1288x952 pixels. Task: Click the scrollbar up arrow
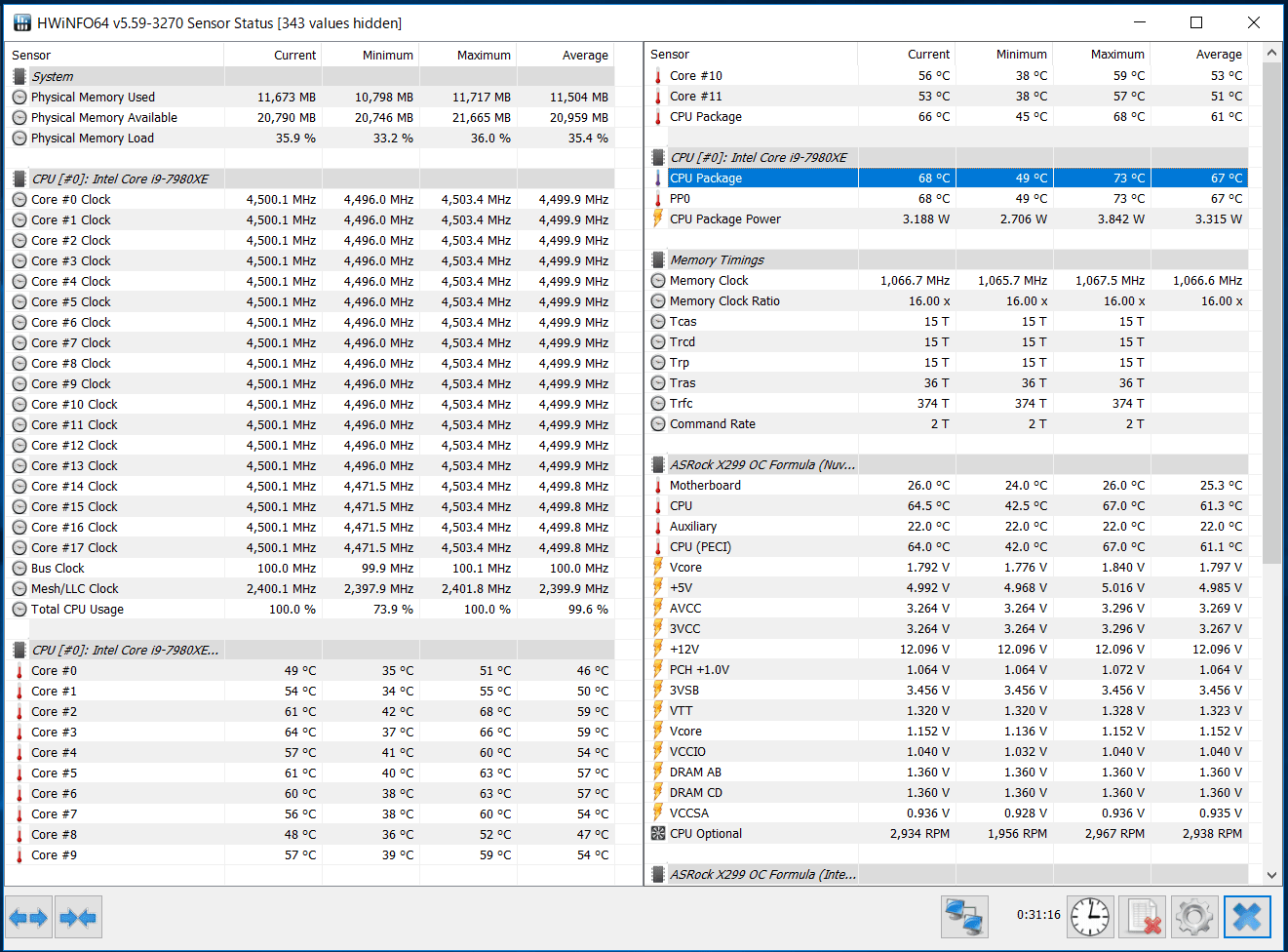tap(1271, 53)
